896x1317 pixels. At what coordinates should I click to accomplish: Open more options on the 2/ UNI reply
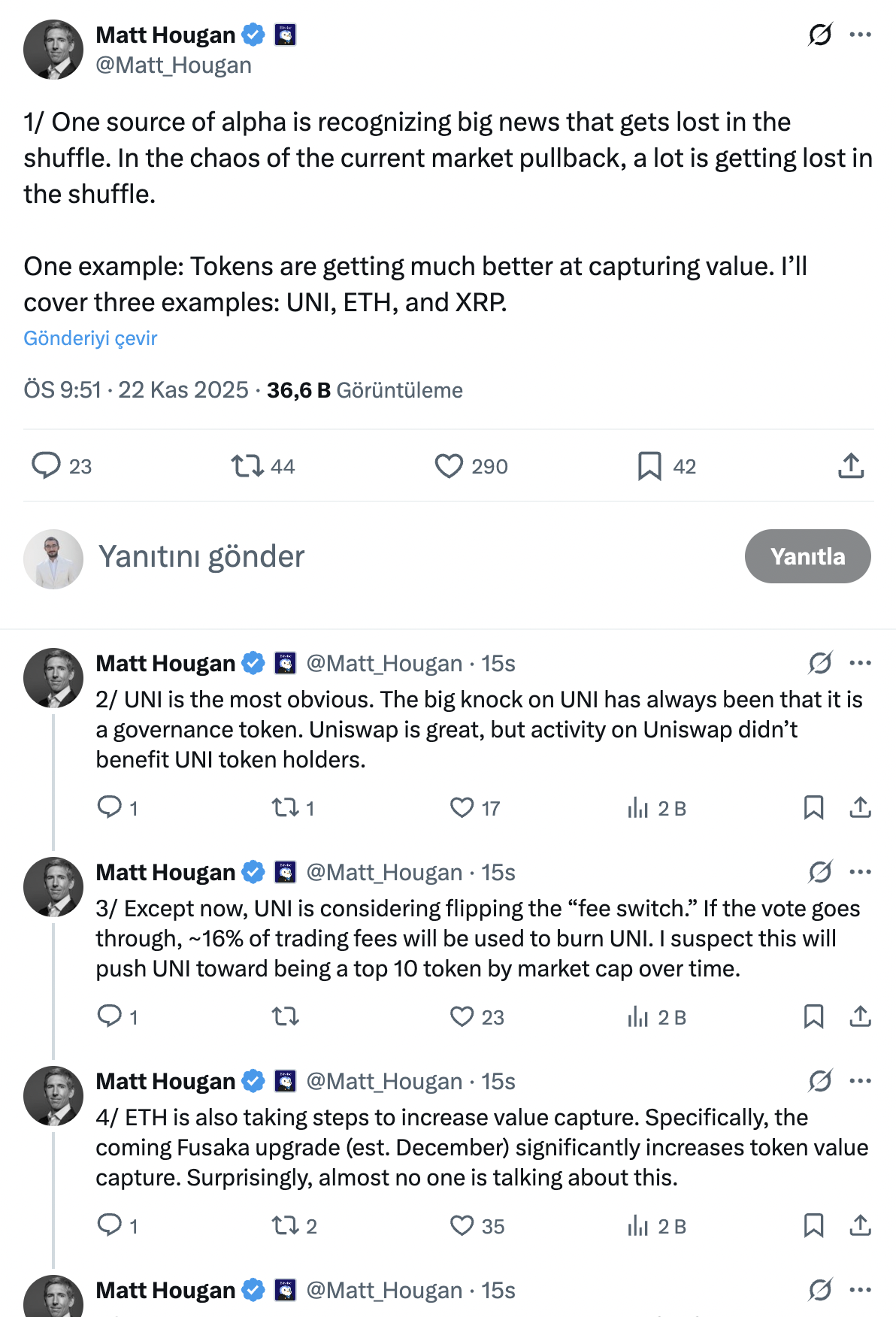pos(860,663)
